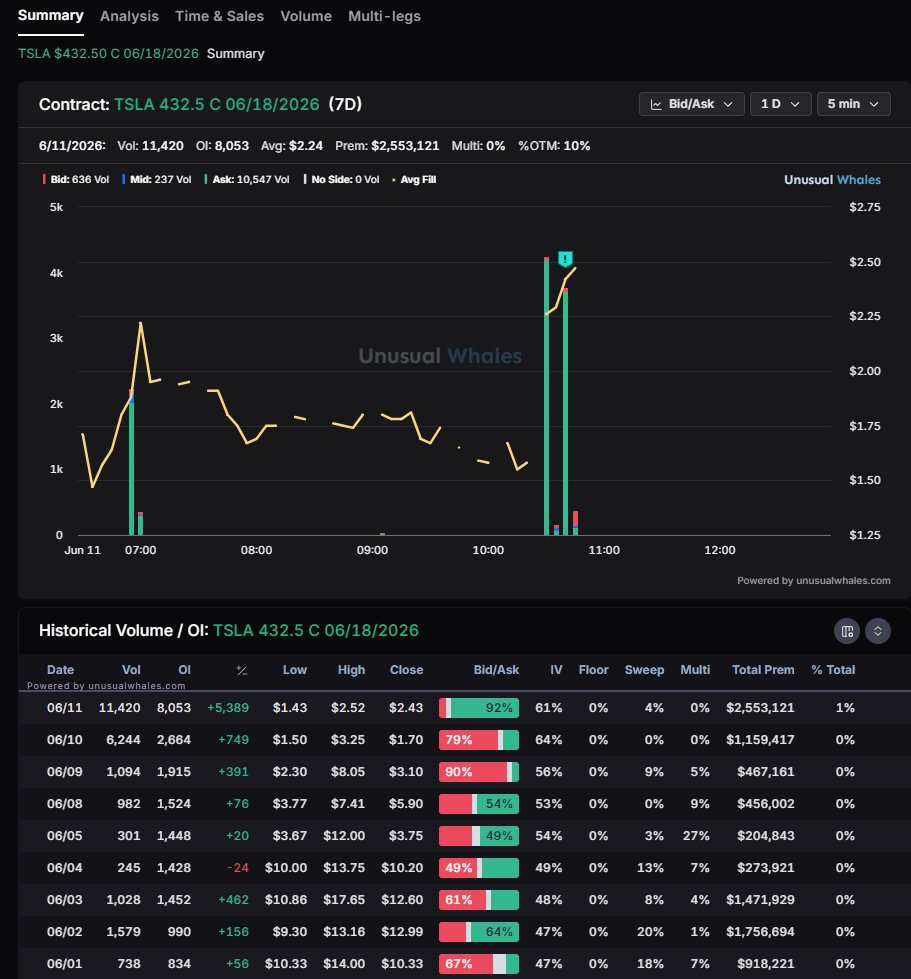The image size is (911, 979).
Task: Click the 61% bid/ask bar for 06/03
Action: coord(479,900)
